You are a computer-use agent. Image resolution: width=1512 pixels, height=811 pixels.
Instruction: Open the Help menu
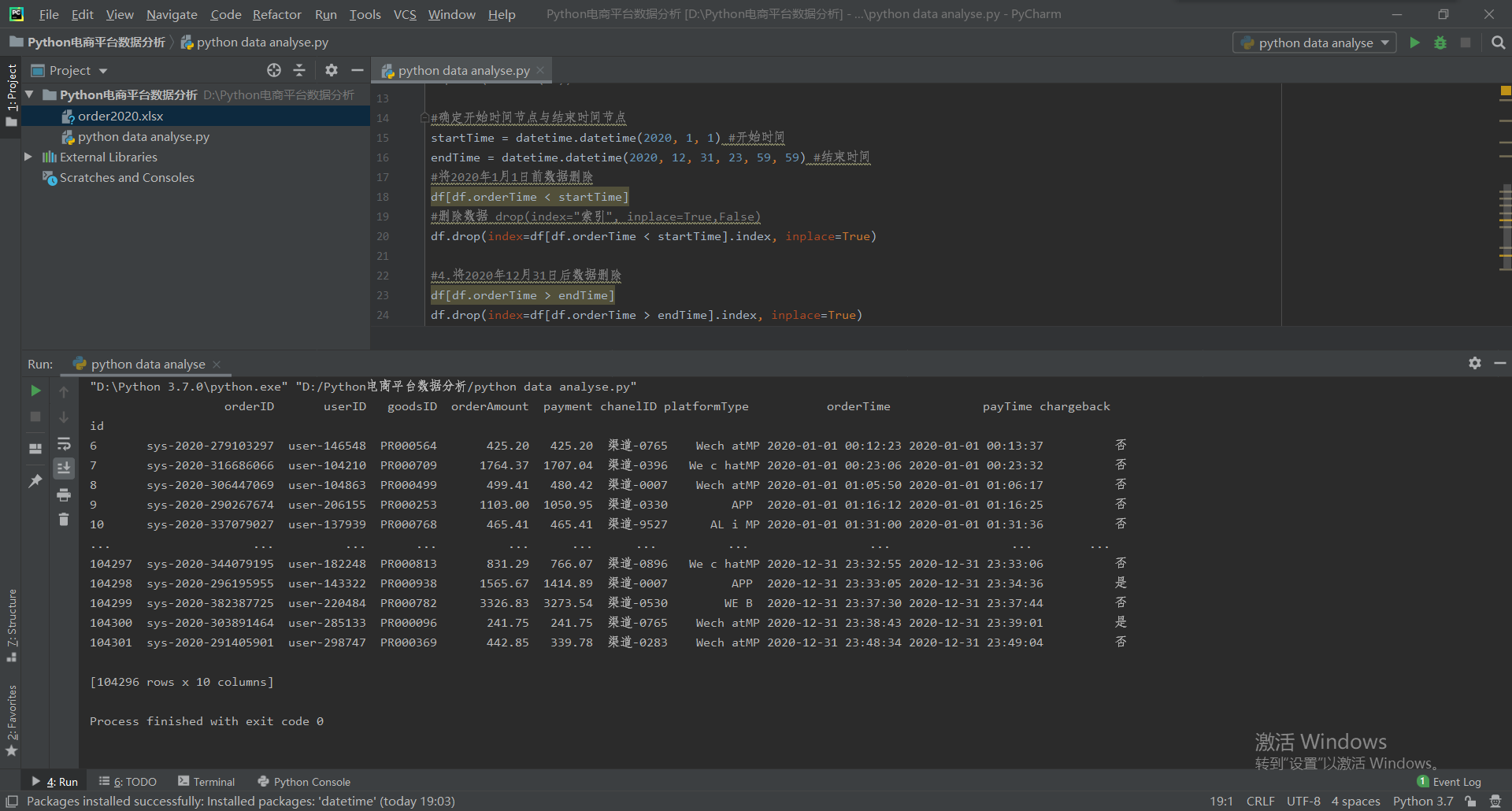pos(502,14)
